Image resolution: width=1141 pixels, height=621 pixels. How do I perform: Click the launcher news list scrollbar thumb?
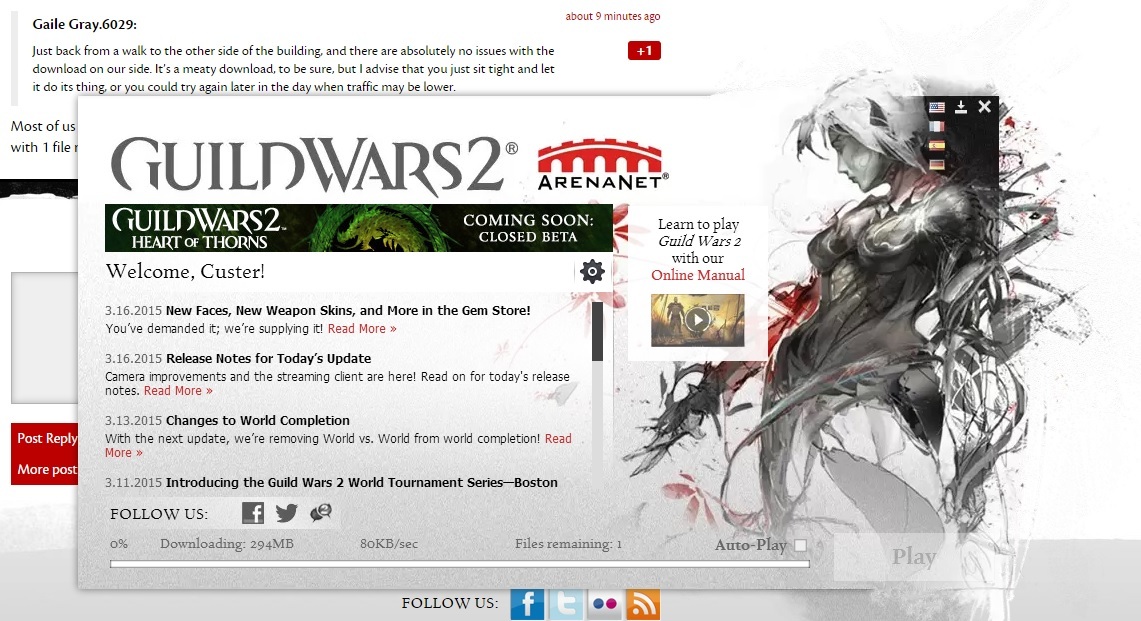coord(597,331)
